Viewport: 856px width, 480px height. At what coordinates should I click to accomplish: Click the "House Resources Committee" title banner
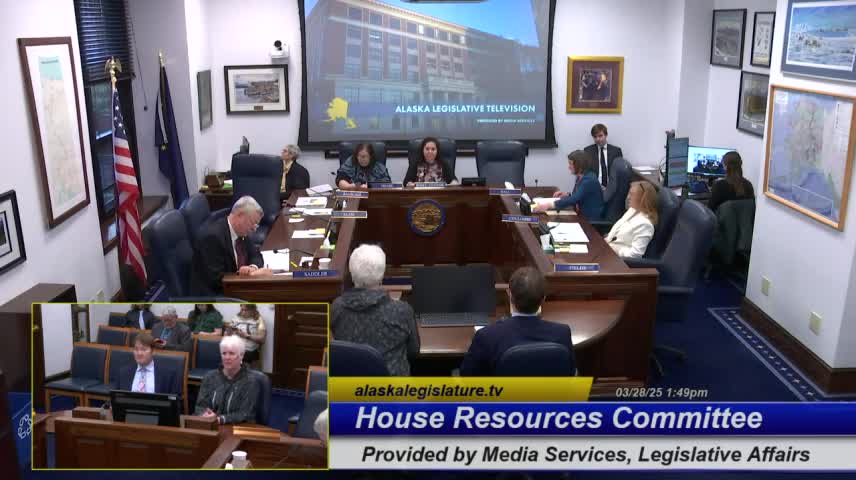(592, 419)
